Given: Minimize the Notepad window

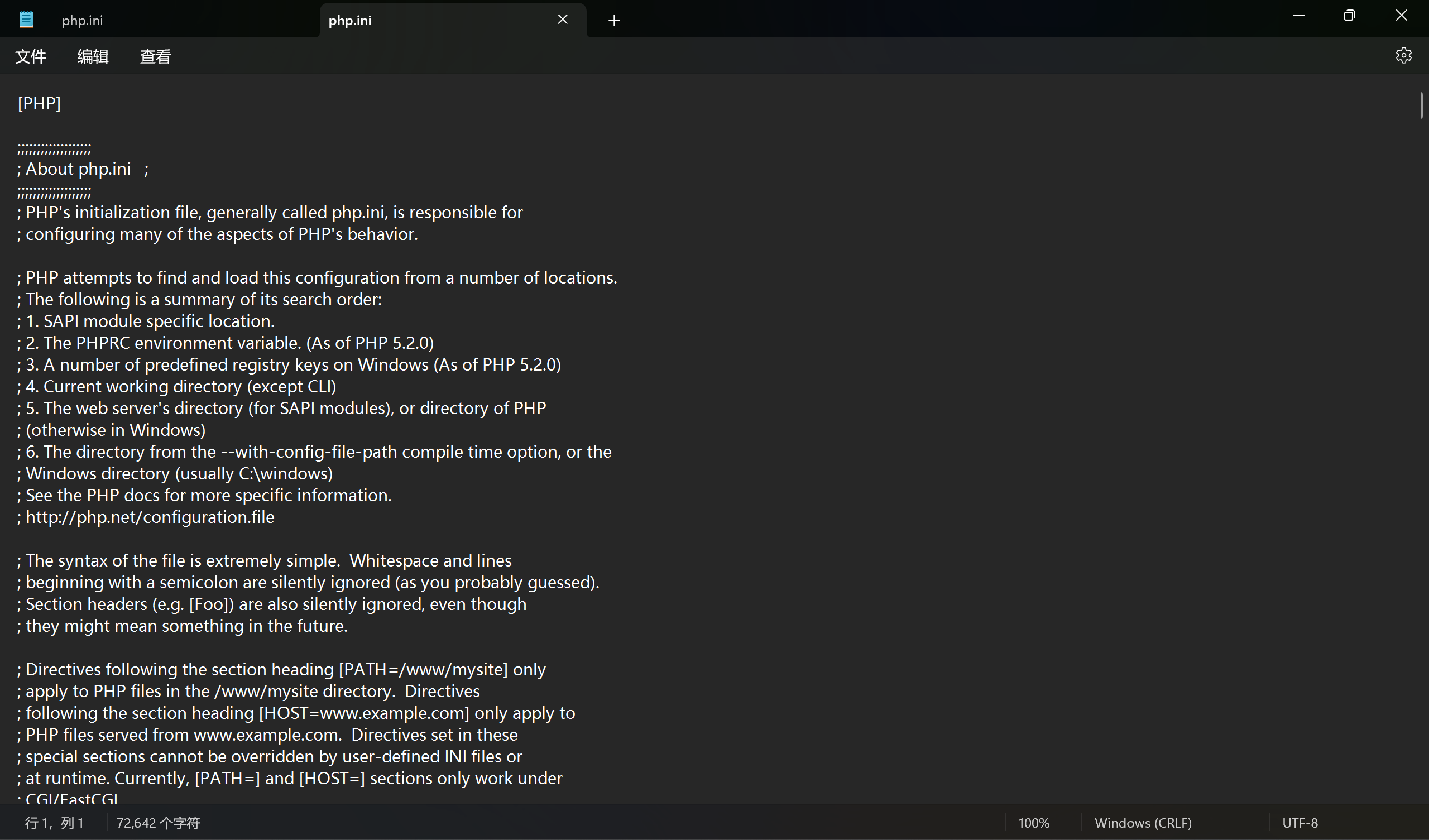Looking at the screenshot, I should click(1298, 16).
